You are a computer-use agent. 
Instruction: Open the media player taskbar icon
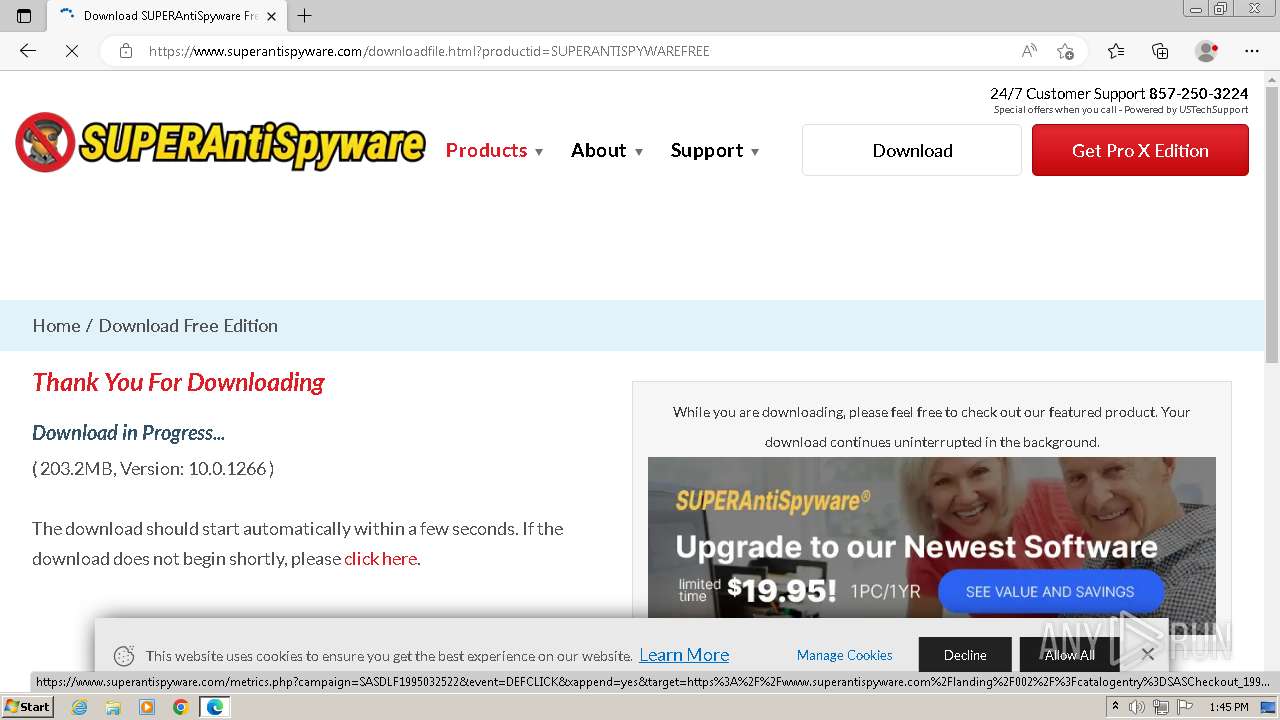[147, 707]
